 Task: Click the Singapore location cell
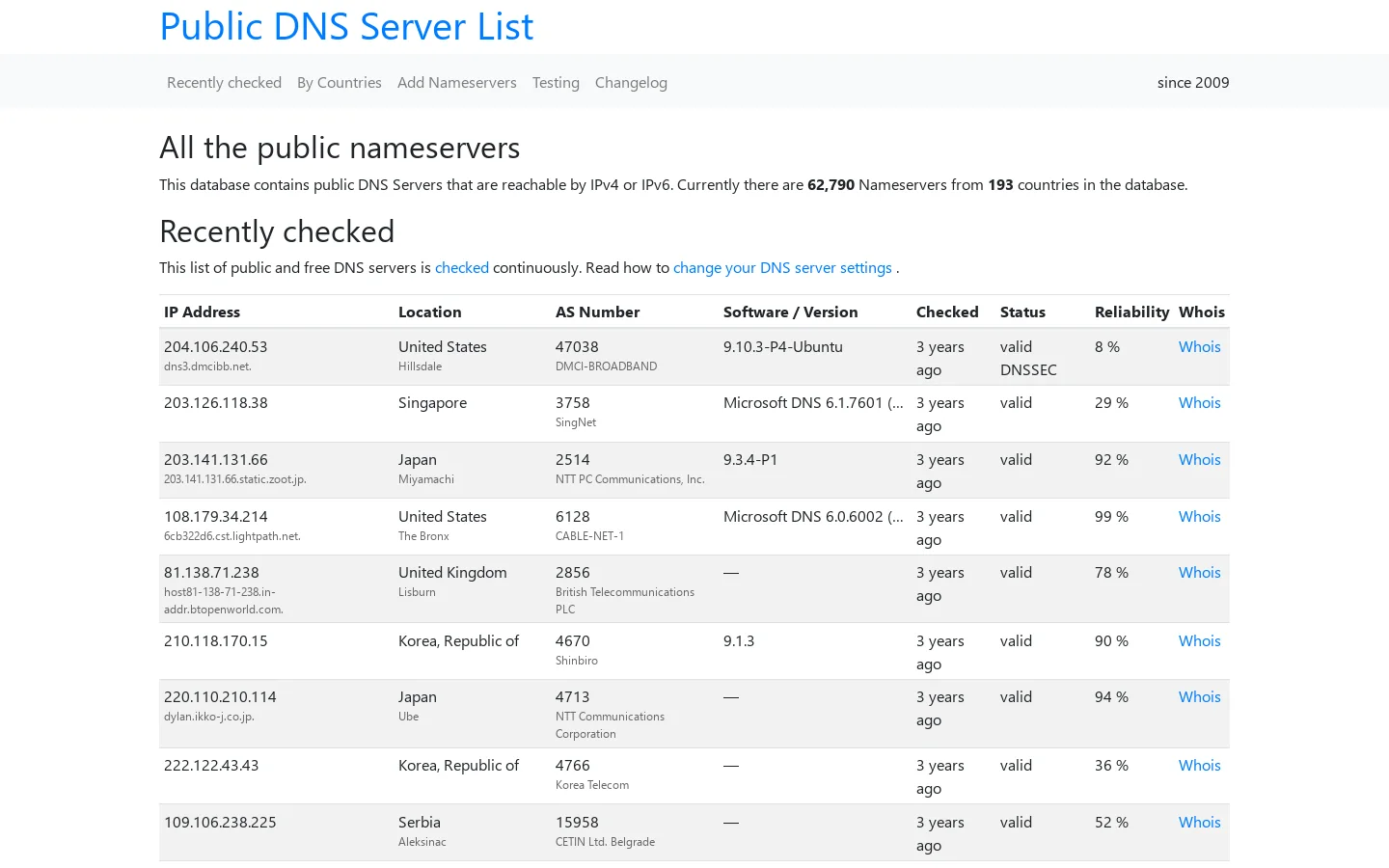pos(432,402)
